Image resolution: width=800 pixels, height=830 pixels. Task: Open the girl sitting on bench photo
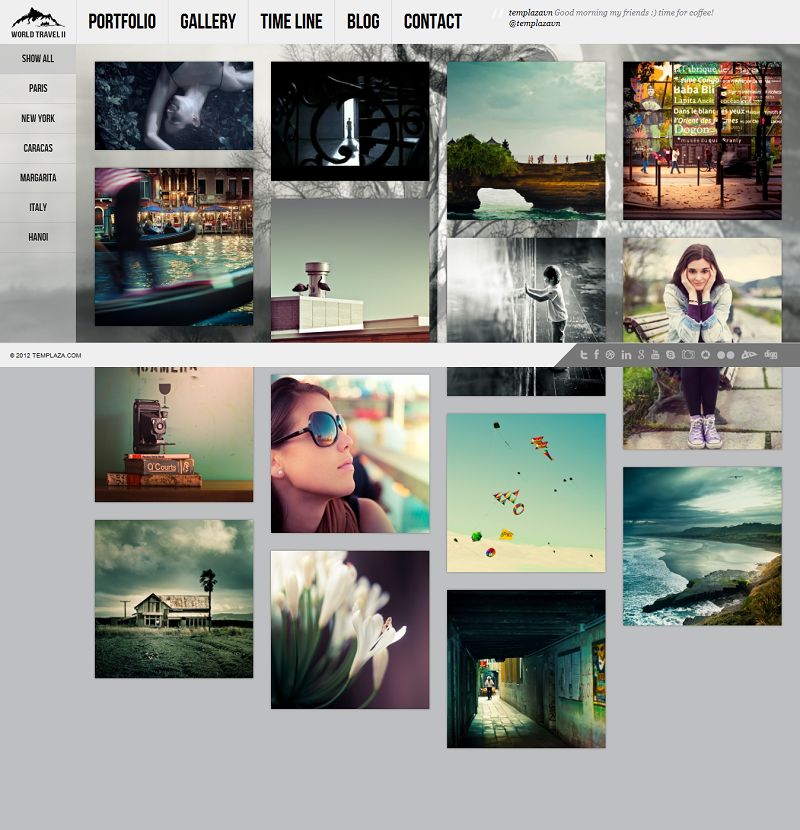click(x=702, y=290)
